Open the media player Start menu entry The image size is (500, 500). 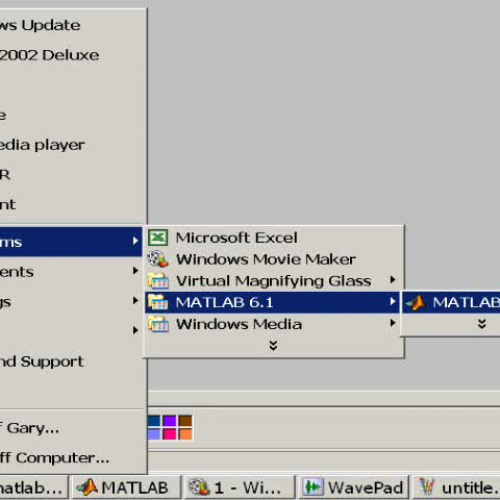(x=72, y=145)
